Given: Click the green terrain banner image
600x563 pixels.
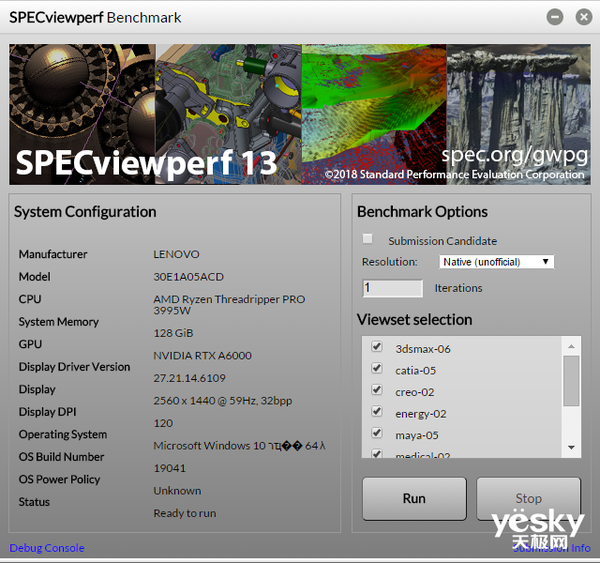Looking at the screenshot, I should pyautogui.click(x=373, y=100).
